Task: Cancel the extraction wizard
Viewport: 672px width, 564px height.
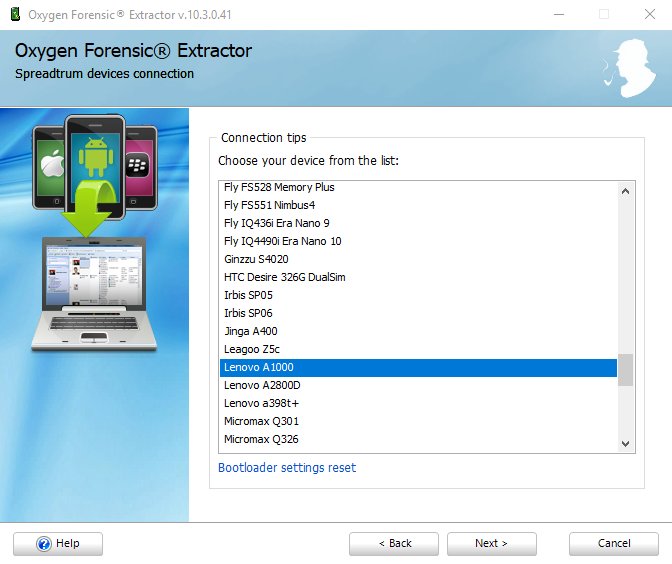Action: pyautogui.click(x=614, y=543)
